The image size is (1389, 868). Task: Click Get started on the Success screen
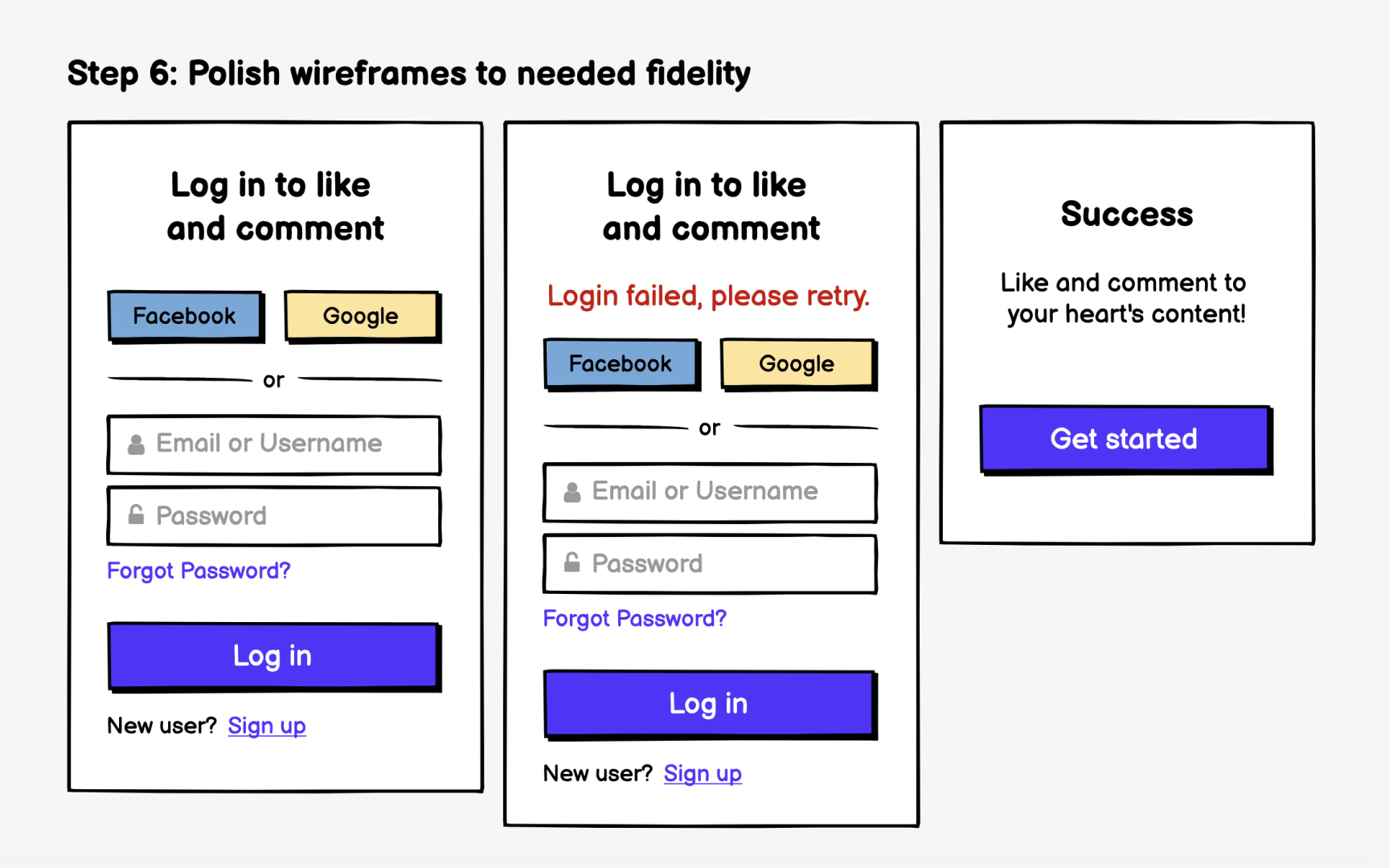click(x=1124, y=439)
